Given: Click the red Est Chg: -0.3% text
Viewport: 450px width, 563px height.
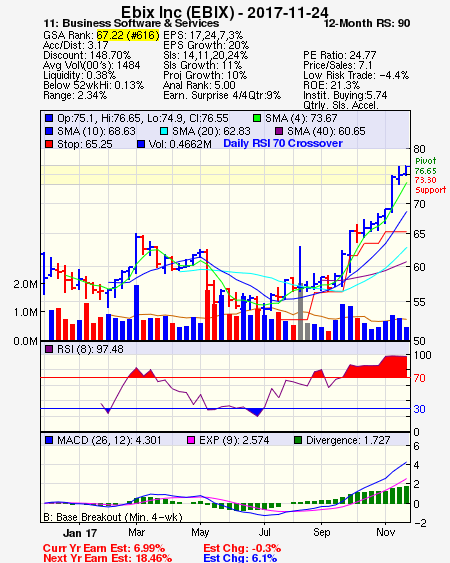Looking at the screenshot, I should pyautogui.click(x=242, y=548).
